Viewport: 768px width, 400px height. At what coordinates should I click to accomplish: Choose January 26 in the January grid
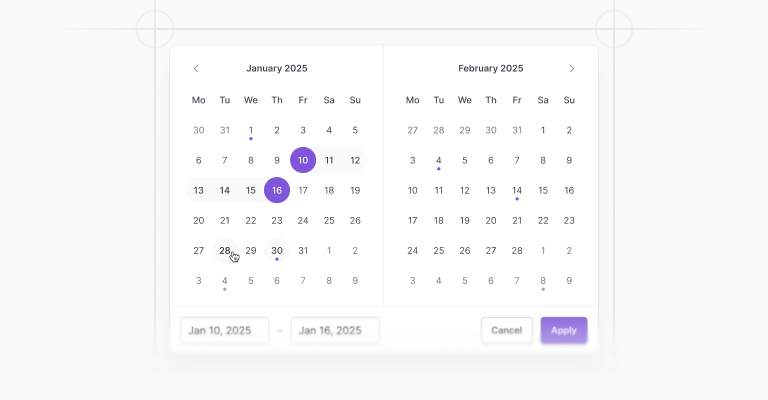click(x=355, y=221)
